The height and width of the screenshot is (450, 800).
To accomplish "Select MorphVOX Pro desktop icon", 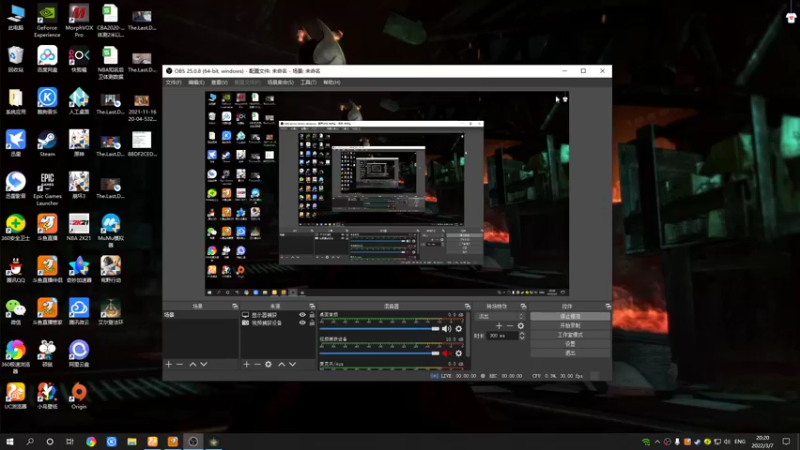I will click(79, 21).
